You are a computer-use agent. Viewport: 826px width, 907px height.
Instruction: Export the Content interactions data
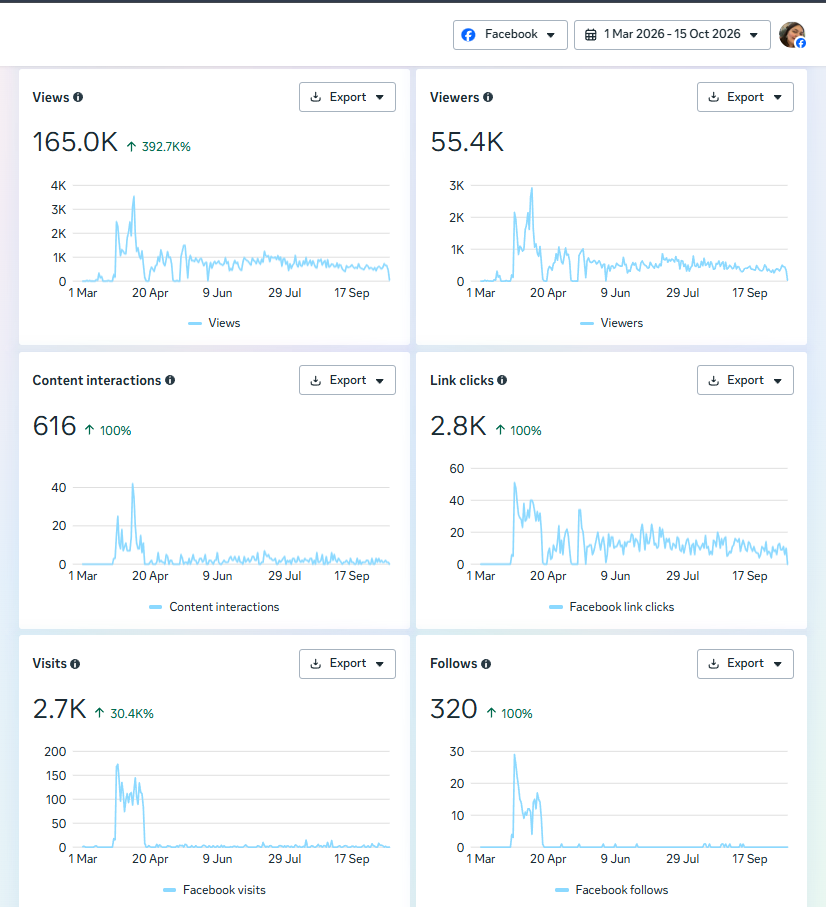[347, 380]
